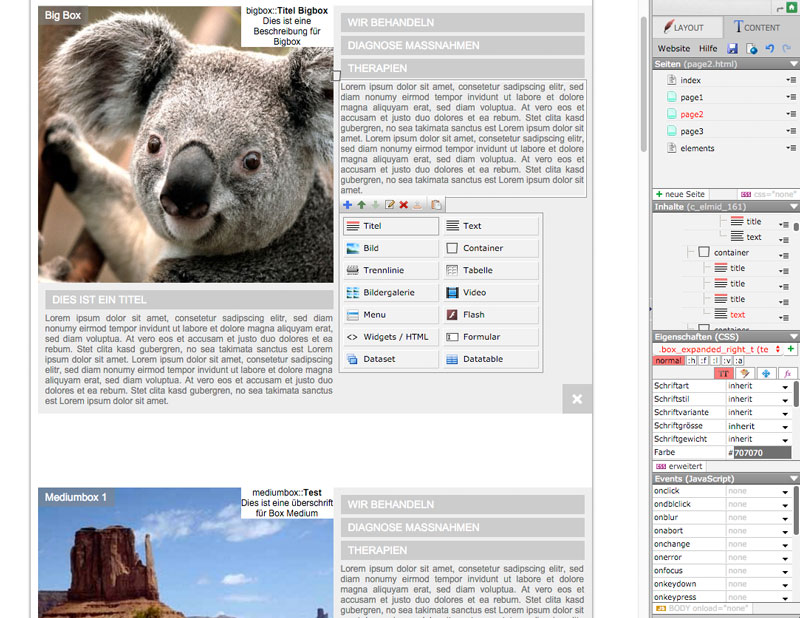Click the red X delete element icon
Viewport: 800px width, 618px height.
[x=404, y=205]
